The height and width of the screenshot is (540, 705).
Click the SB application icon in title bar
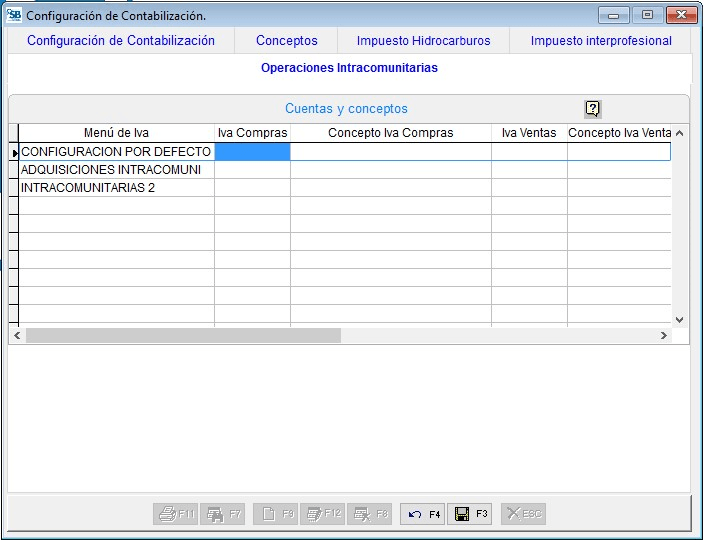[x=13, y=15]
